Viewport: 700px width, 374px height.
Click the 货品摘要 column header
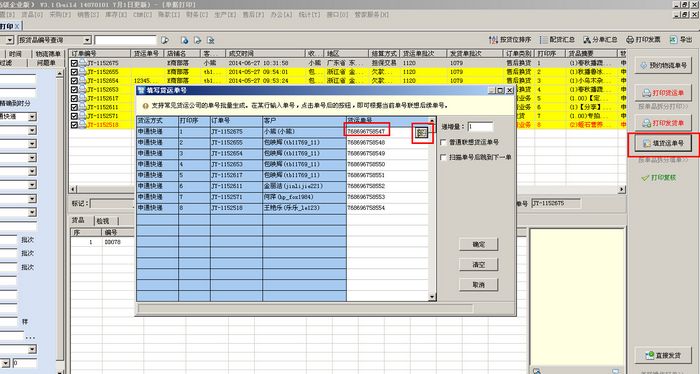(592, 54)
